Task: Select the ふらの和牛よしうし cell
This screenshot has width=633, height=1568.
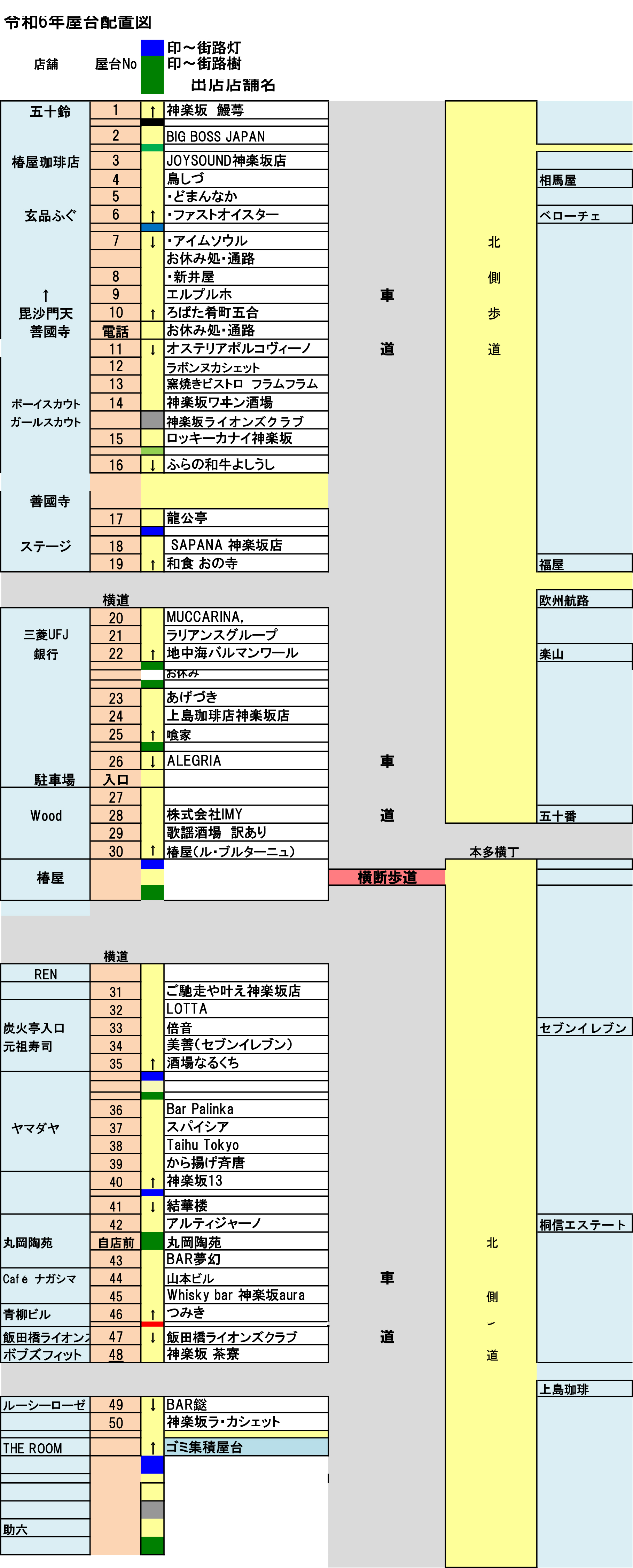Action: pyautogui.click(x=246, y=464)
